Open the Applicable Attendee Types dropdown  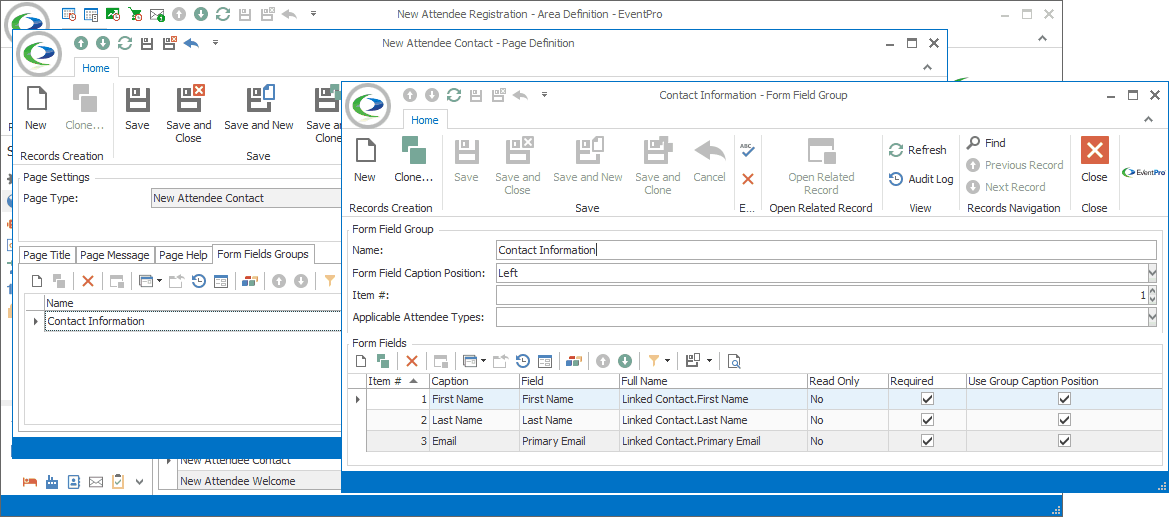[1152, 318]
